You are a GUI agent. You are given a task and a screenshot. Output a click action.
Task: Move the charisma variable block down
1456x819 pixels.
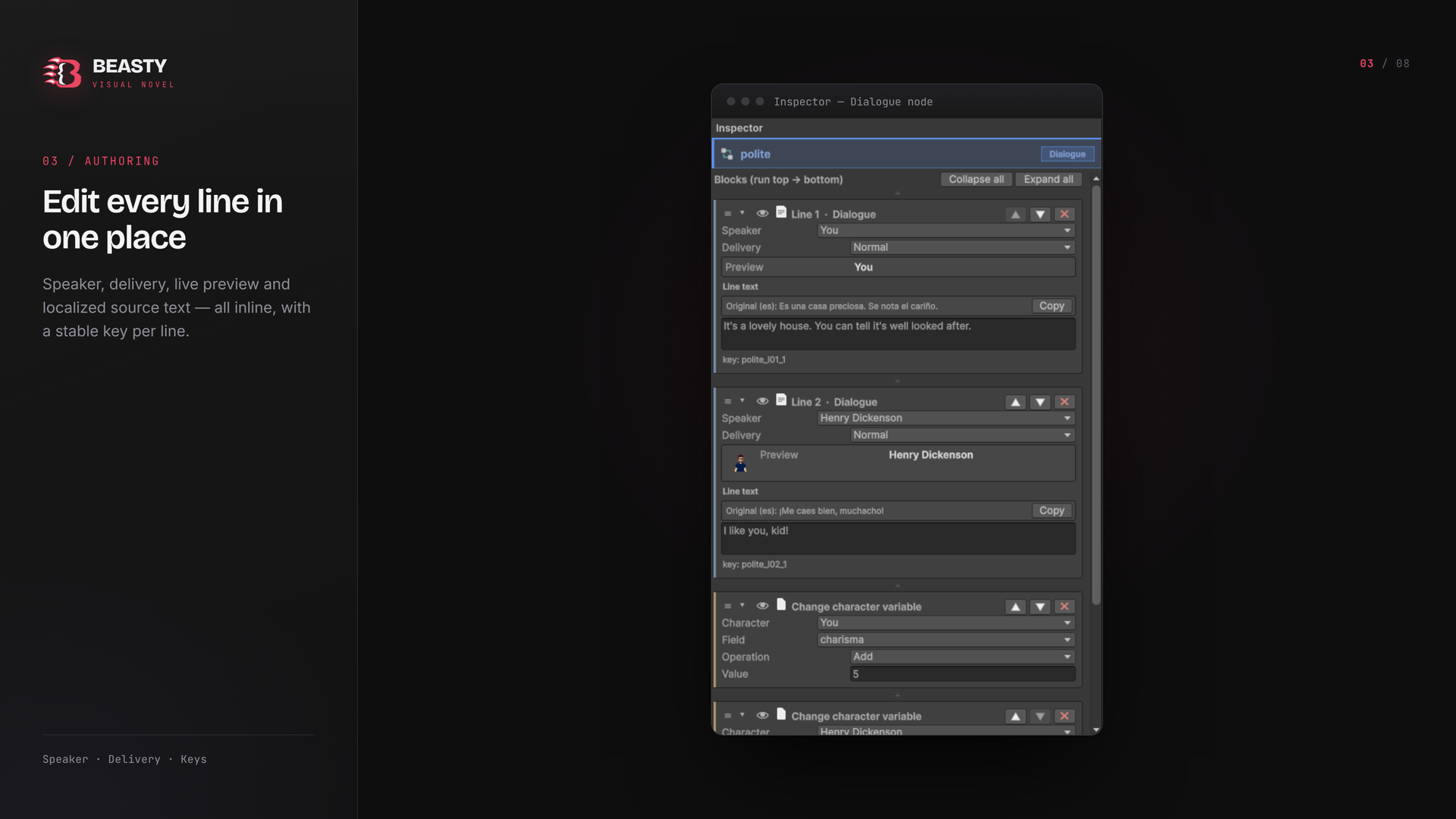1040,607
